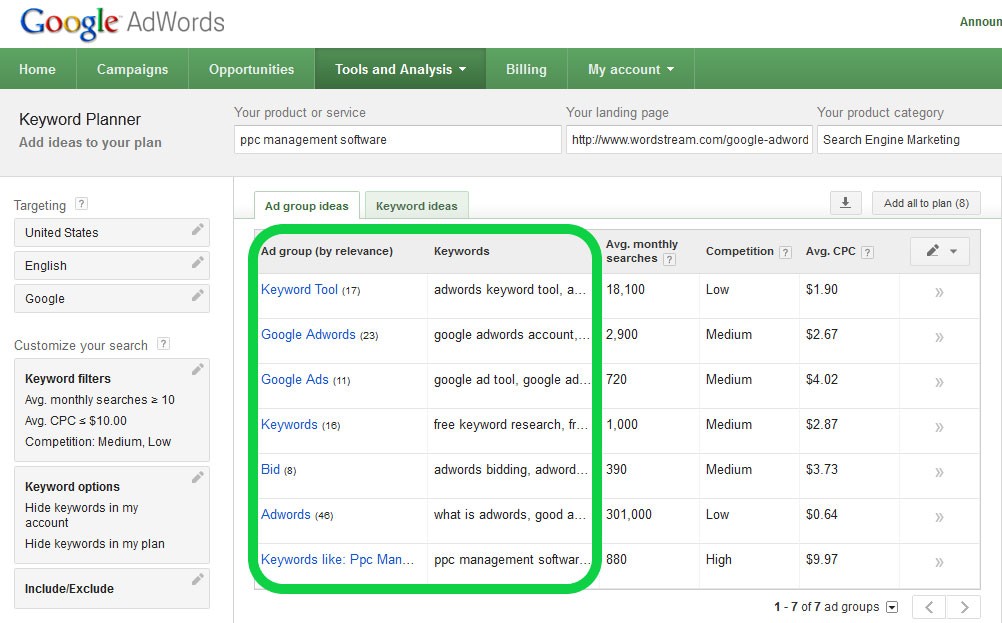Select 'what is adwords, good a...' keywords cell

tap(509, 514)
